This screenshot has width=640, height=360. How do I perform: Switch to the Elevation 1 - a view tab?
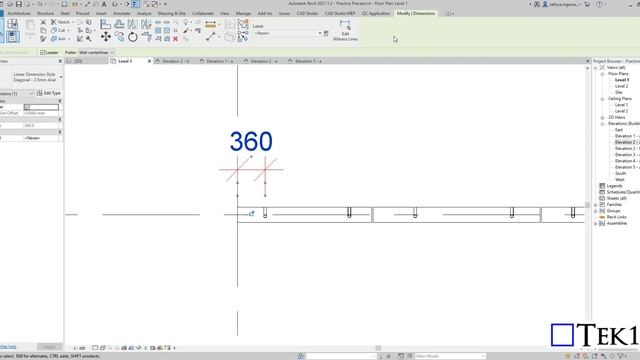pyautogui.click(x=219, y=61)
